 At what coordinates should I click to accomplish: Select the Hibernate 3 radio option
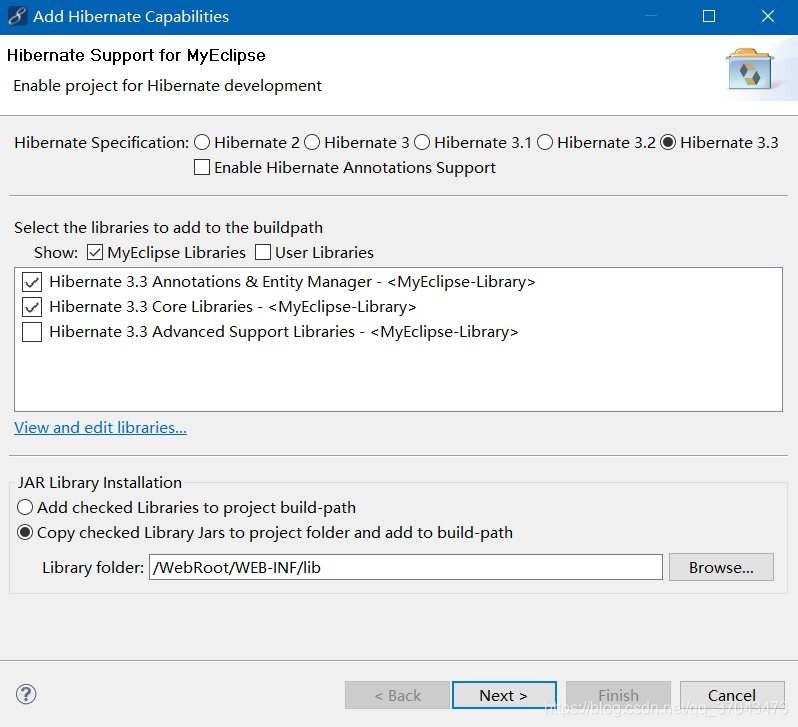click(312, 143)
